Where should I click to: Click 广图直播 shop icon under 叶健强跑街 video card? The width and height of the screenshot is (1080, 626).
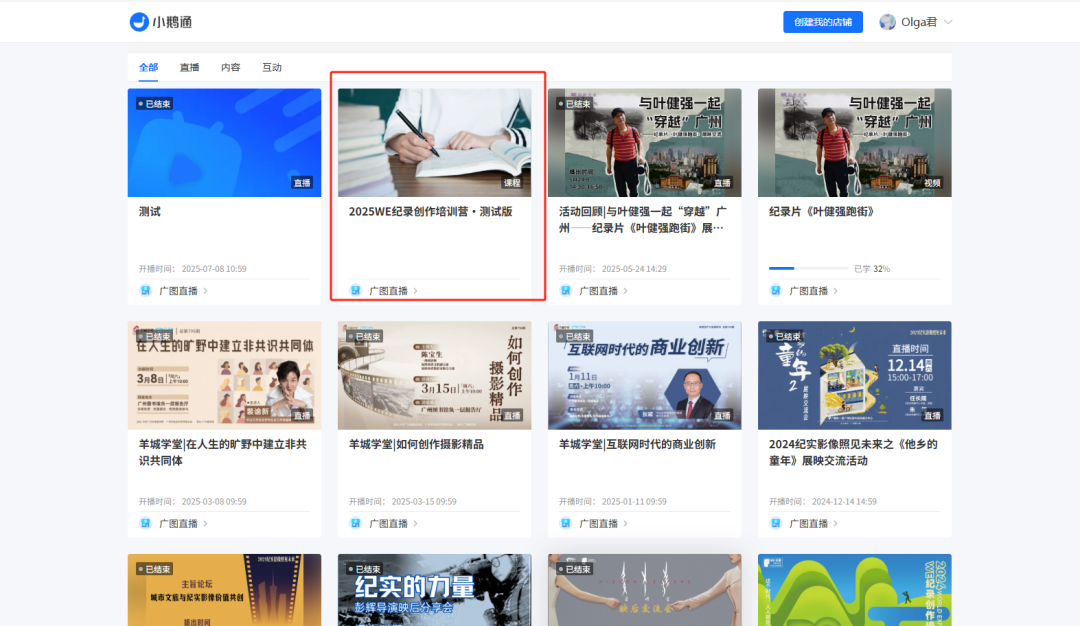pos(776,291)
